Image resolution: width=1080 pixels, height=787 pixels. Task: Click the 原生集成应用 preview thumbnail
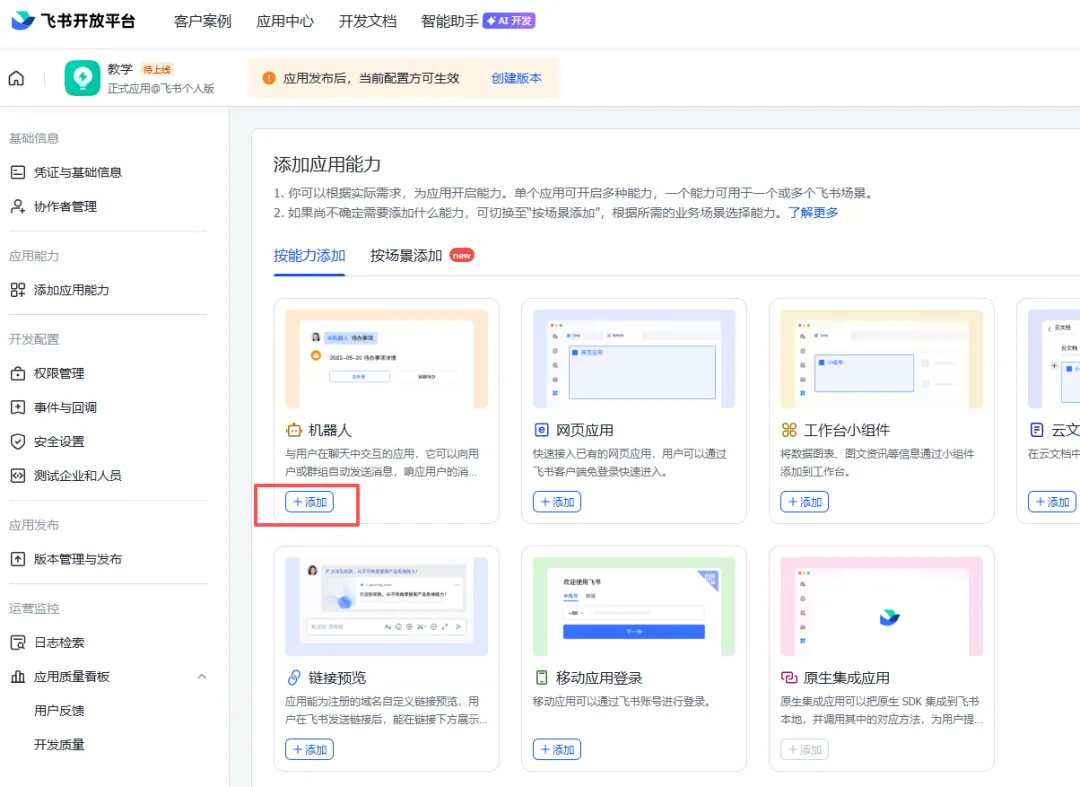pyautogui.click(x=882, y=607)
